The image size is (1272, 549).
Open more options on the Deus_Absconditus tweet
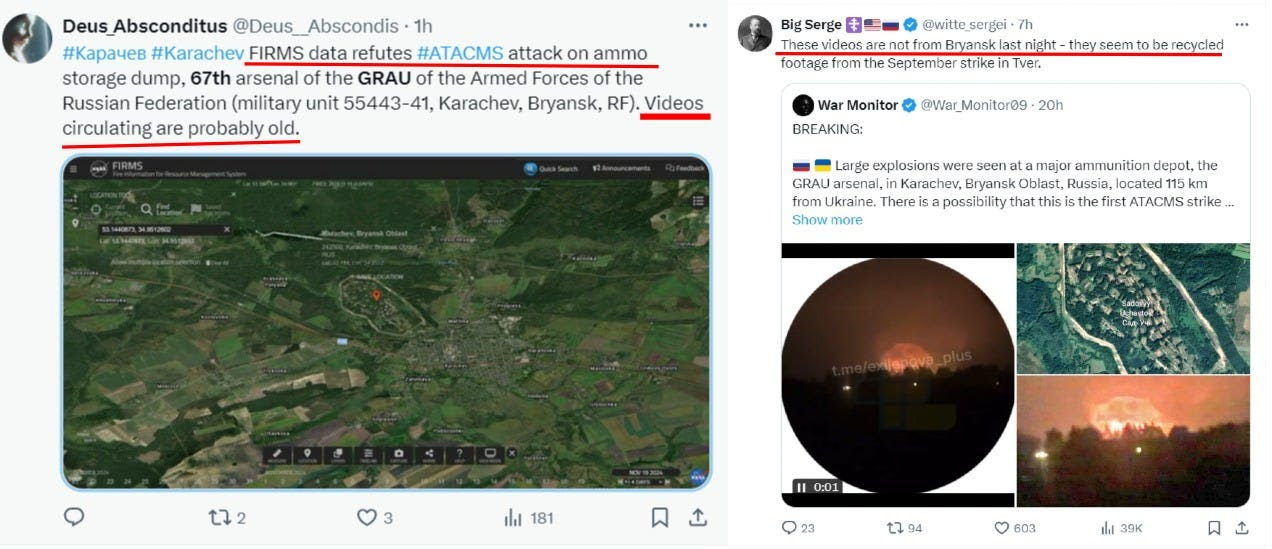click(x=697, y=24)
